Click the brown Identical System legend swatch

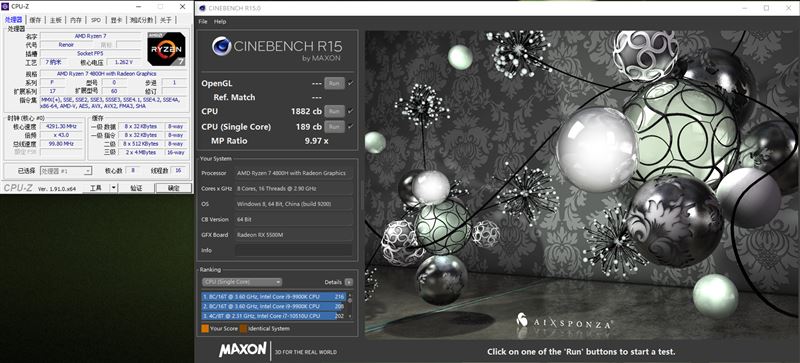click(x=243, y=329)
